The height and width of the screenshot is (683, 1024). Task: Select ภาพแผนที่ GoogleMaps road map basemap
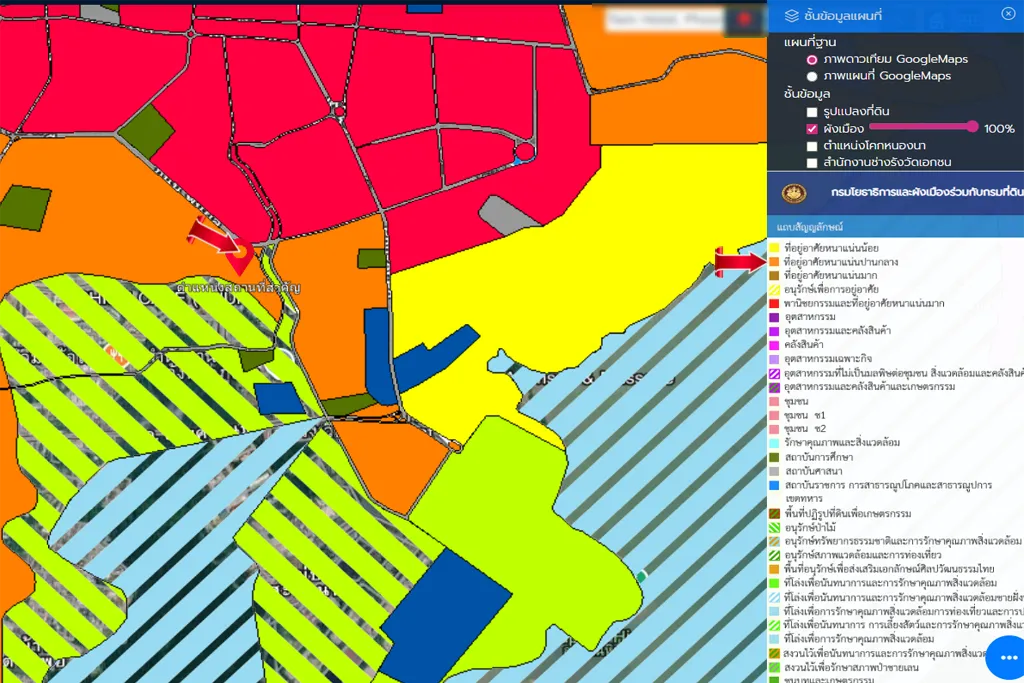[x=812, y=76]
